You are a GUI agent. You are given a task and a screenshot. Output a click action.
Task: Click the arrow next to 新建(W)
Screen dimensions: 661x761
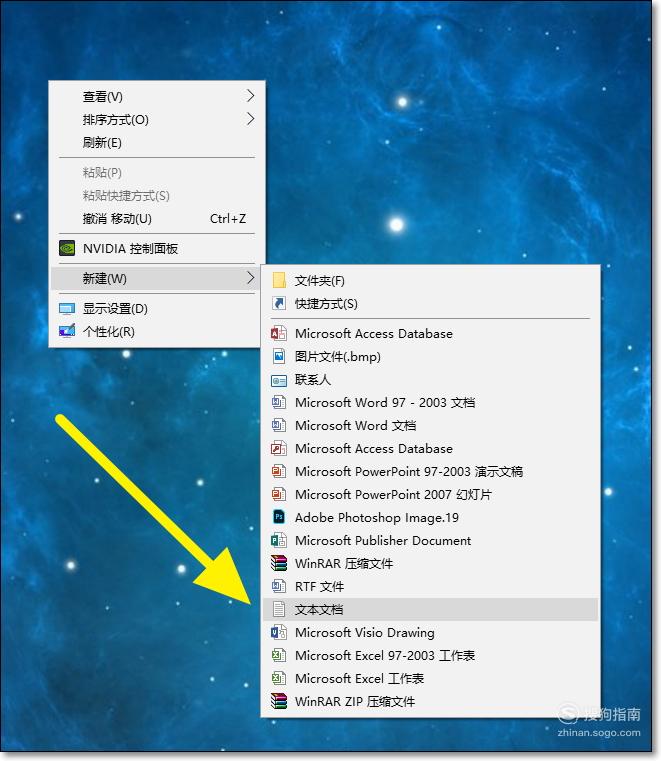click(x=250, y=278)
